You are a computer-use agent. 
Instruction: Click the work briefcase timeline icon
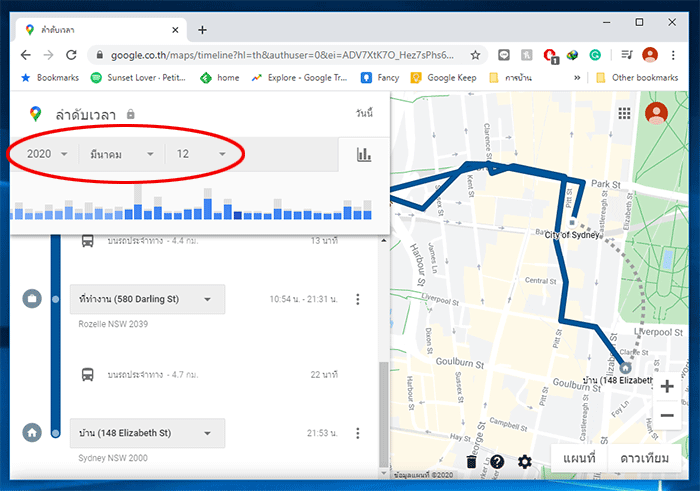coord(32,299)
